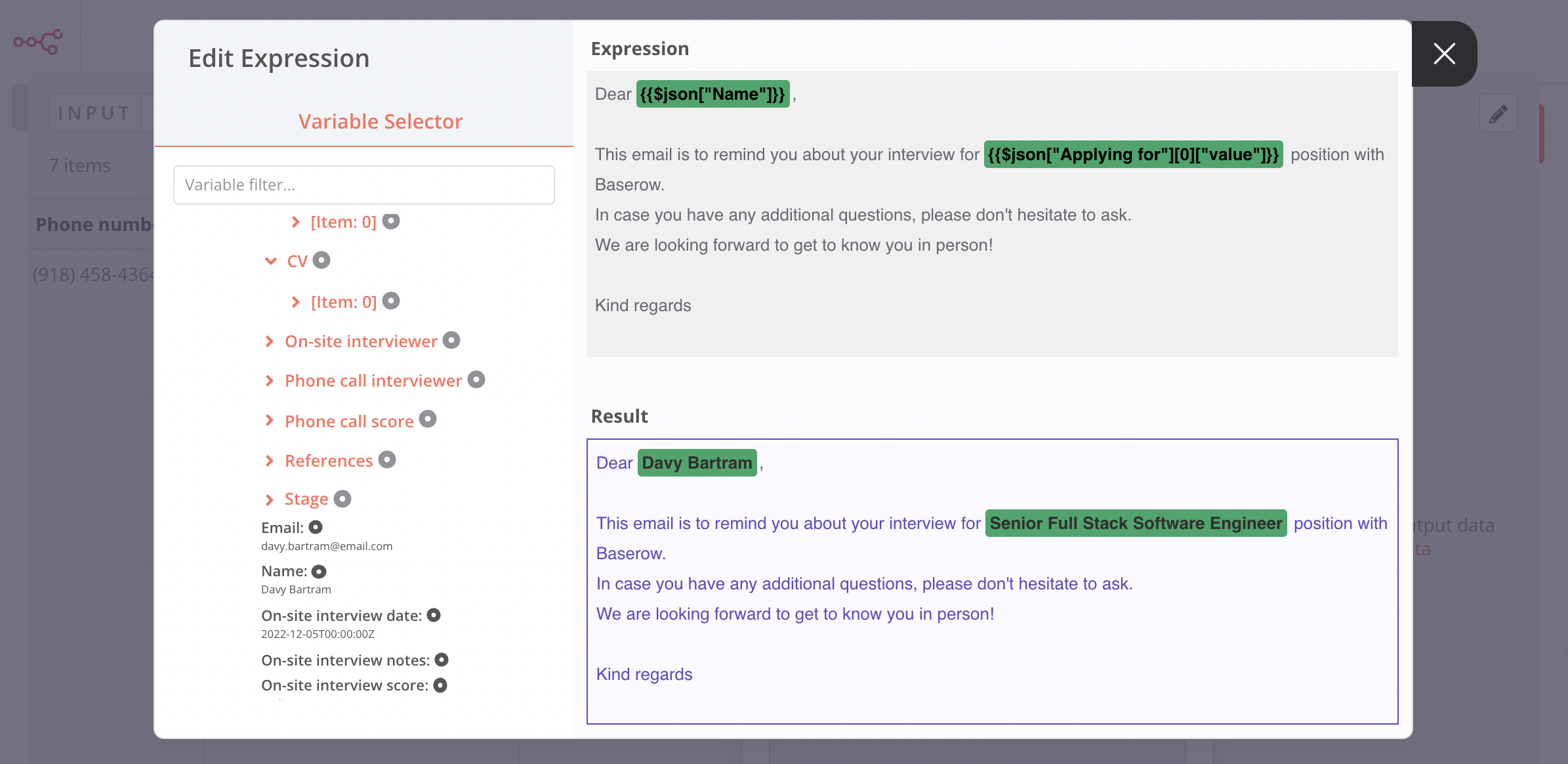The width and height of the screenshot is (1568, 764).
Task: Expand the Phone call interviewer node
Action: (x=269, y=381)
